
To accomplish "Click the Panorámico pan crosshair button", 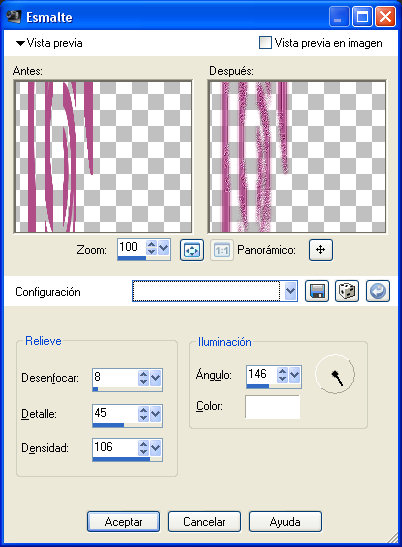I will click(x=321, y=250).
